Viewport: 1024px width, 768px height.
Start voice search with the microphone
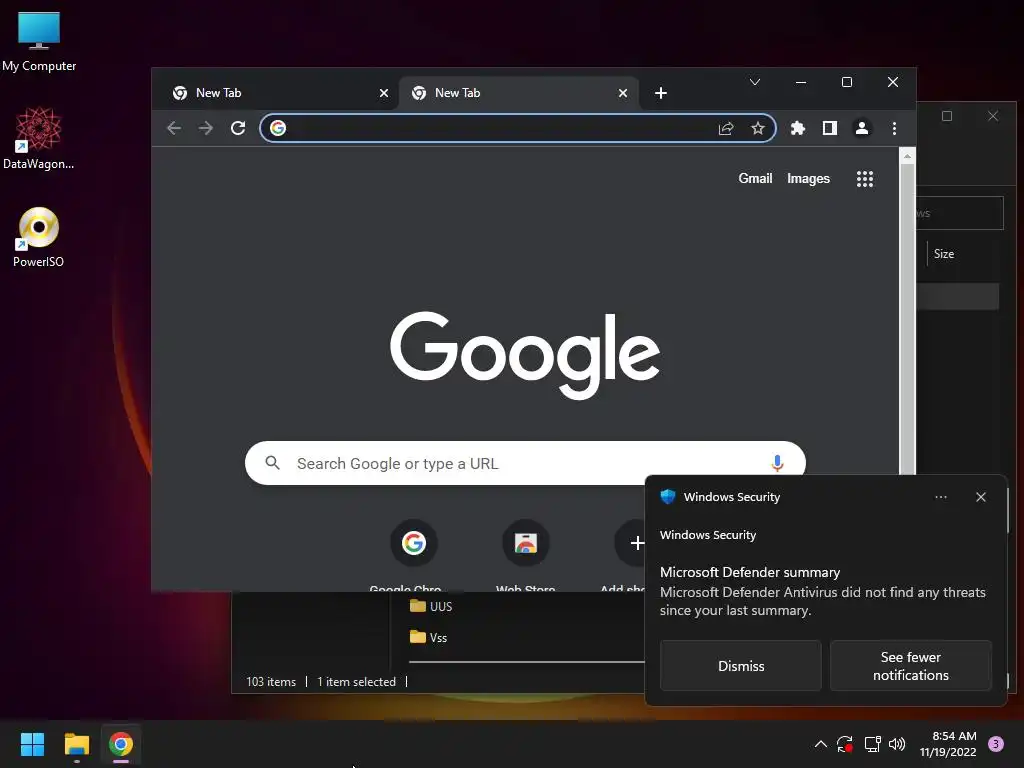point(777,463)
